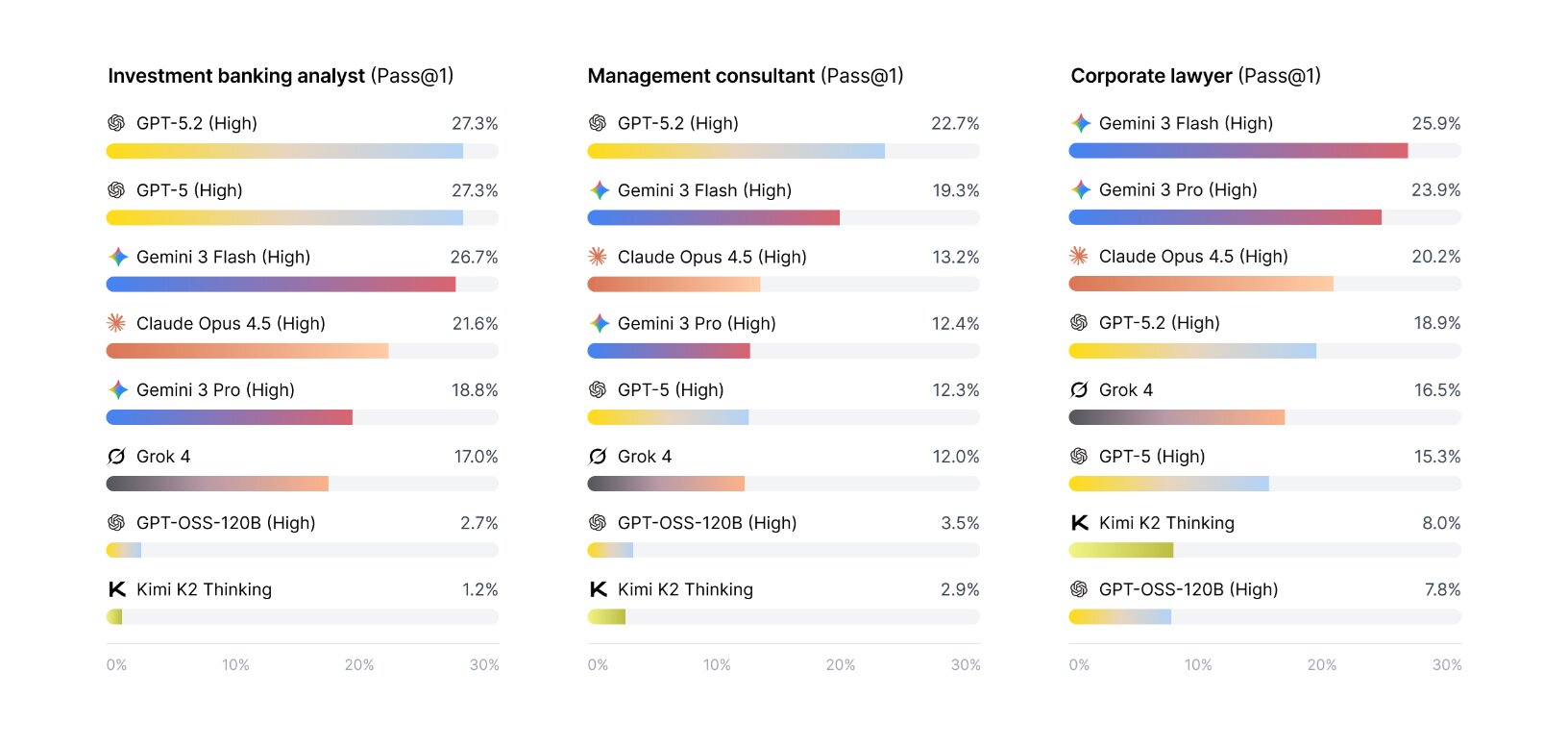Click the OpenAI icon beside GPT-OSS-120B in Management consultant chart

(x=598, y=523)
